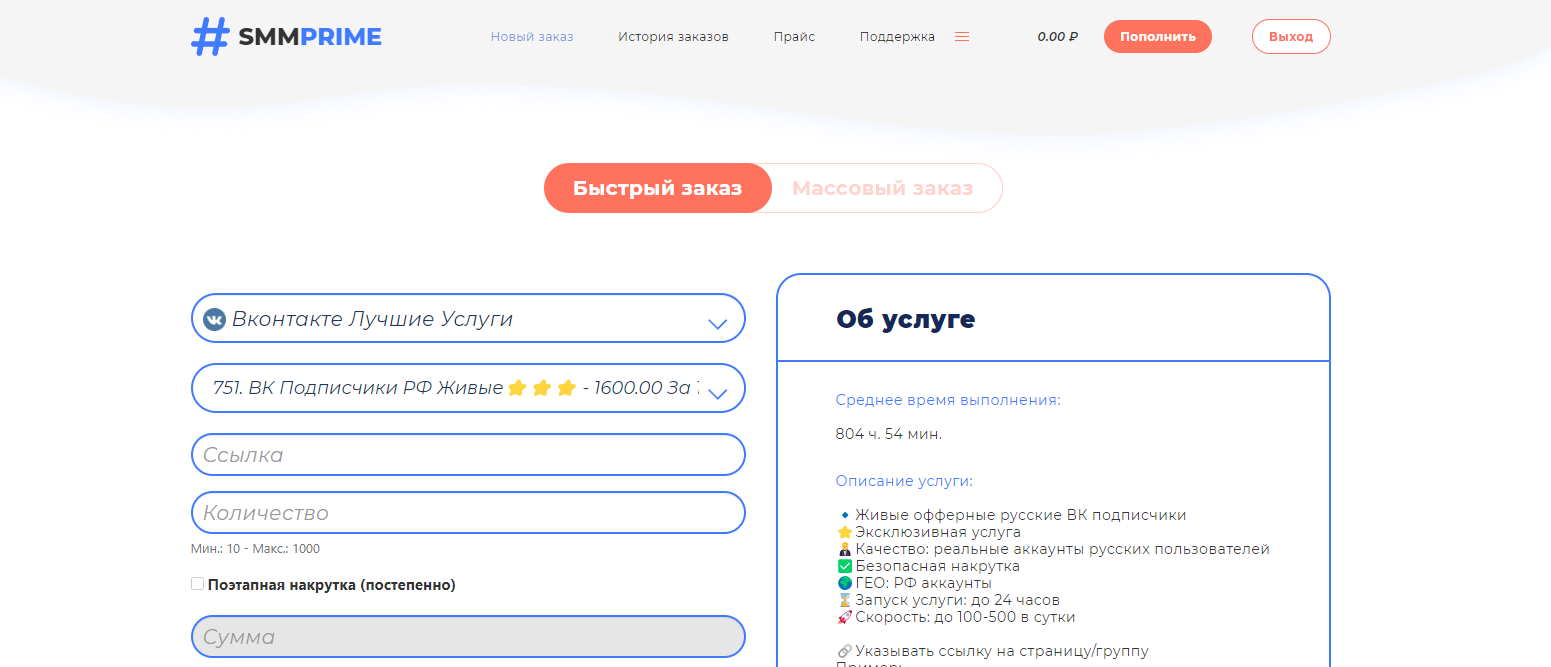Go to История заказов page

[x=673, y=37]
